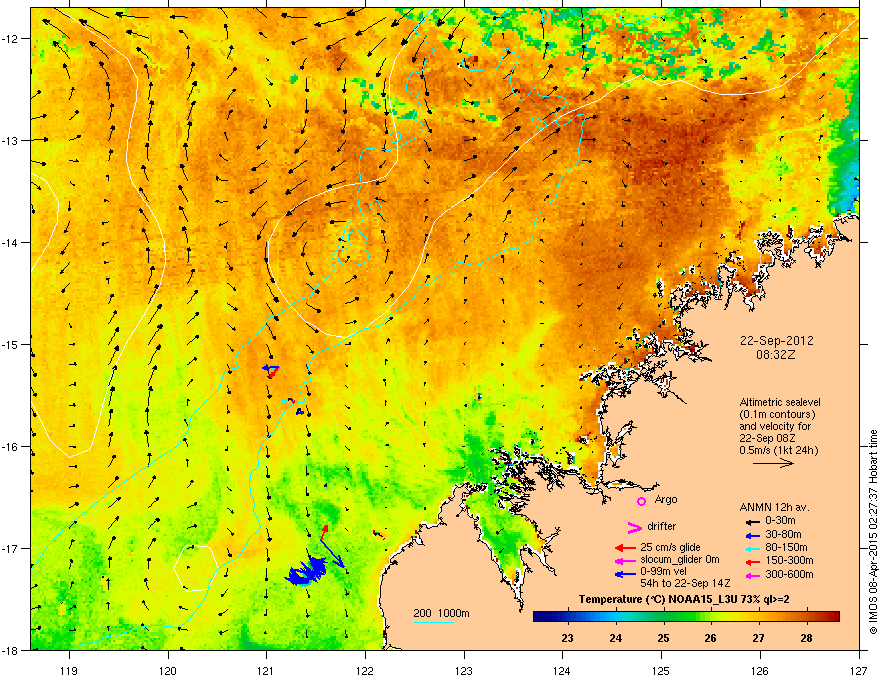Click the magenta slocum_glider legend arrow
The image size is (880, 680).
625,560
